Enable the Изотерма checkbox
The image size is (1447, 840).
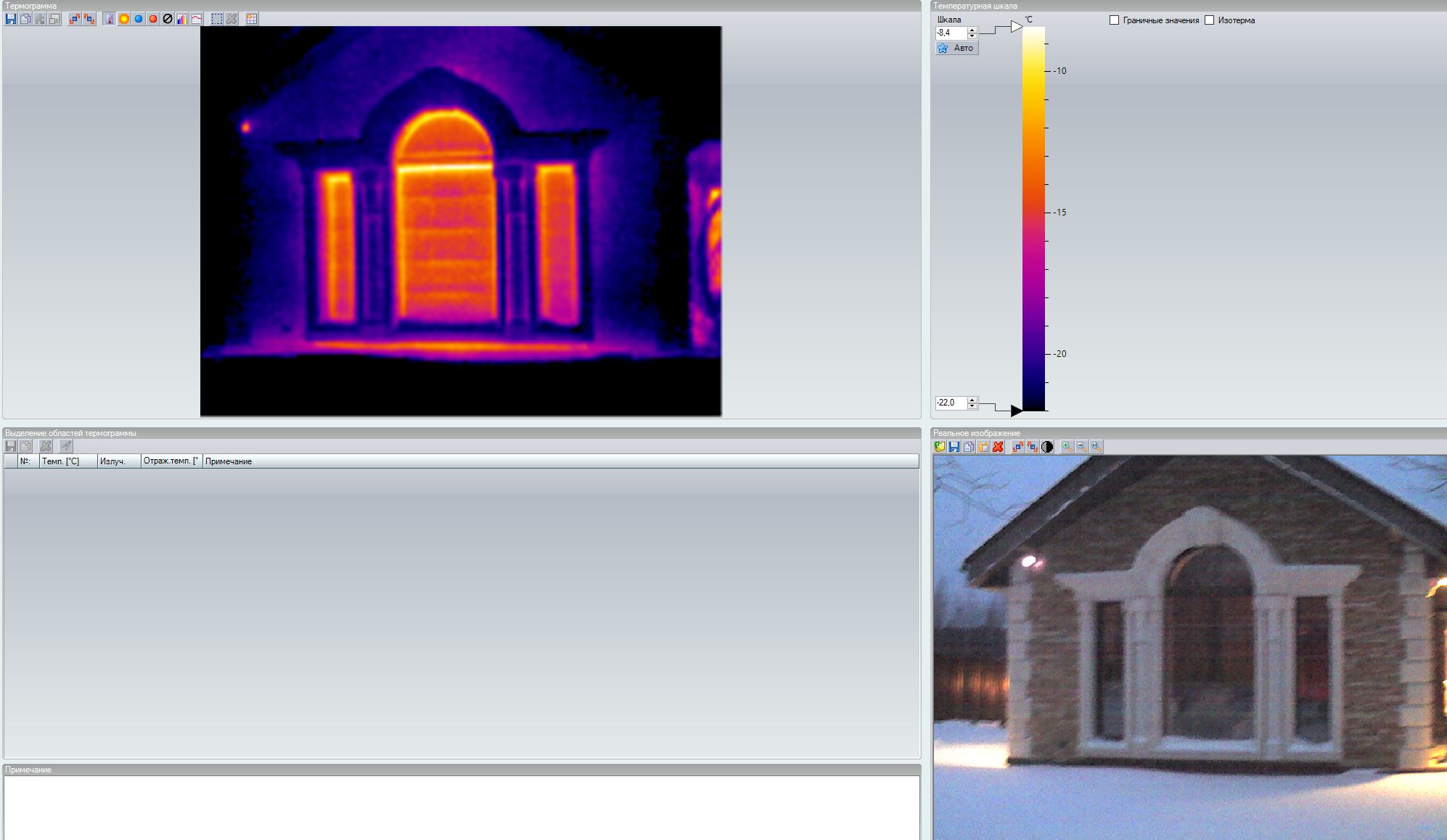[1210, 20]
